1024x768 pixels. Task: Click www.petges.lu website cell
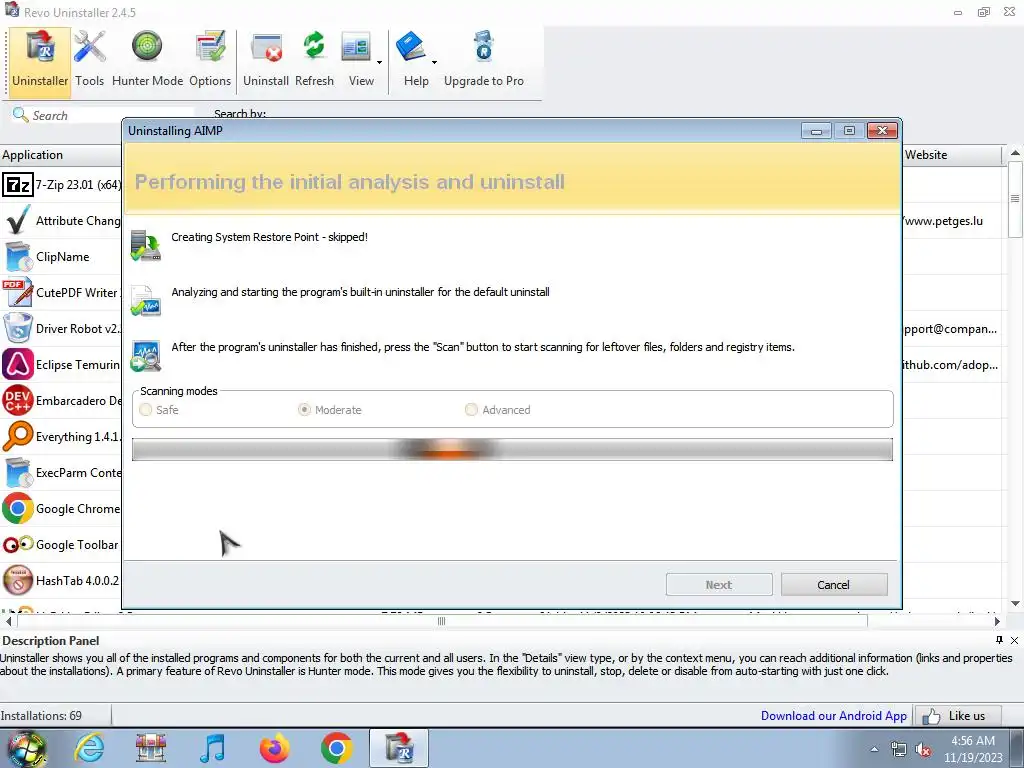pos(943,221)
